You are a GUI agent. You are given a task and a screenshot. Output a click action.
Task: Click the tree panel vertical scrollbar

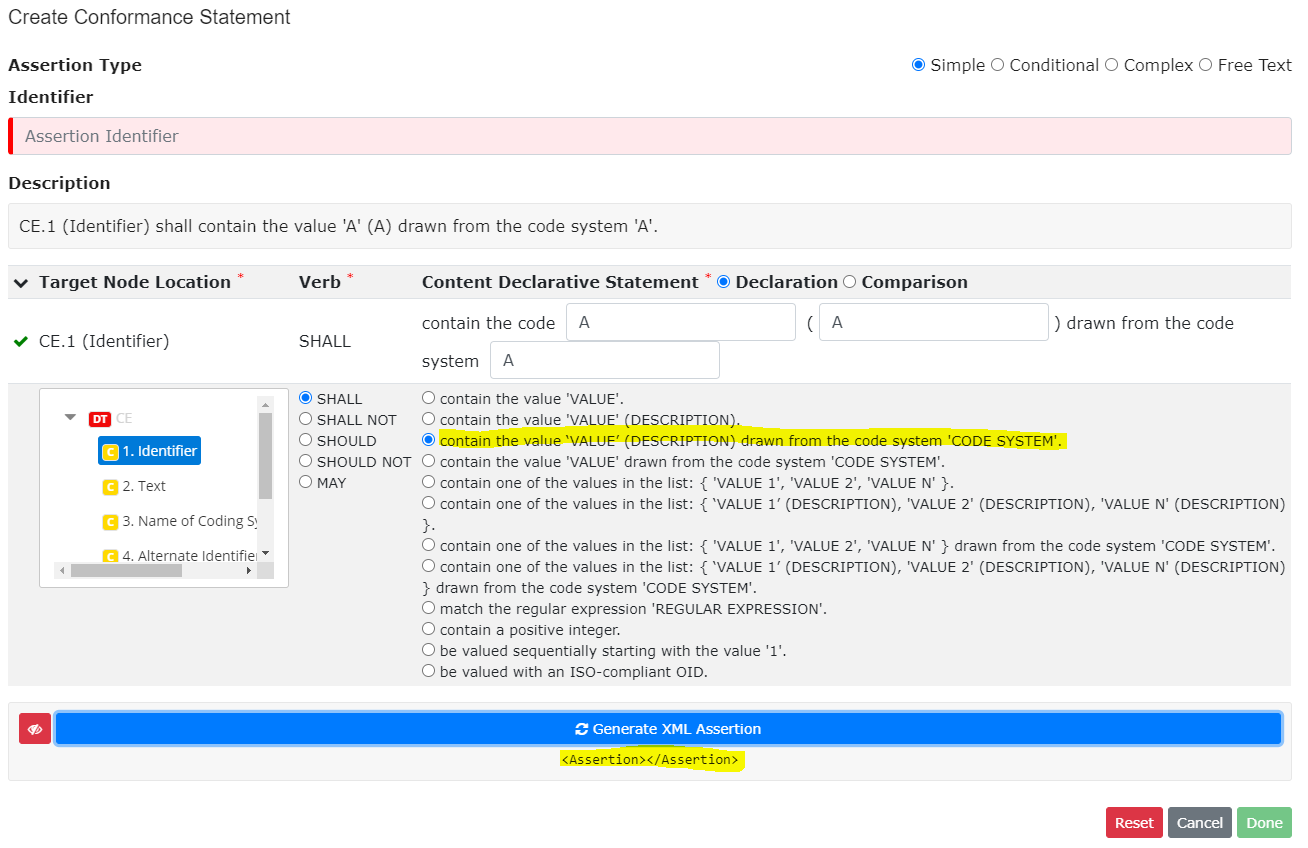(x=265, y=456)
